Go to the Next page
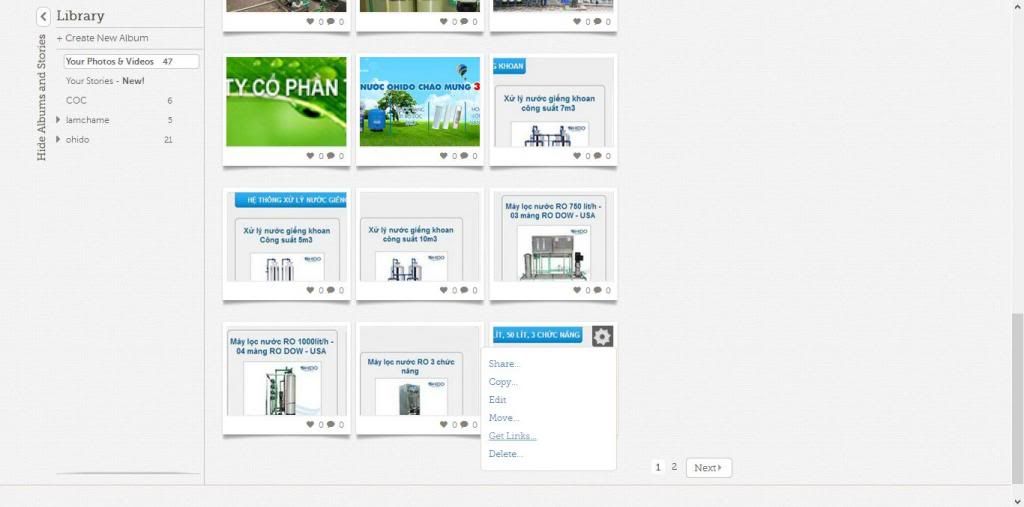Viewport: 1024px width, 507px height. pos(708,467)
